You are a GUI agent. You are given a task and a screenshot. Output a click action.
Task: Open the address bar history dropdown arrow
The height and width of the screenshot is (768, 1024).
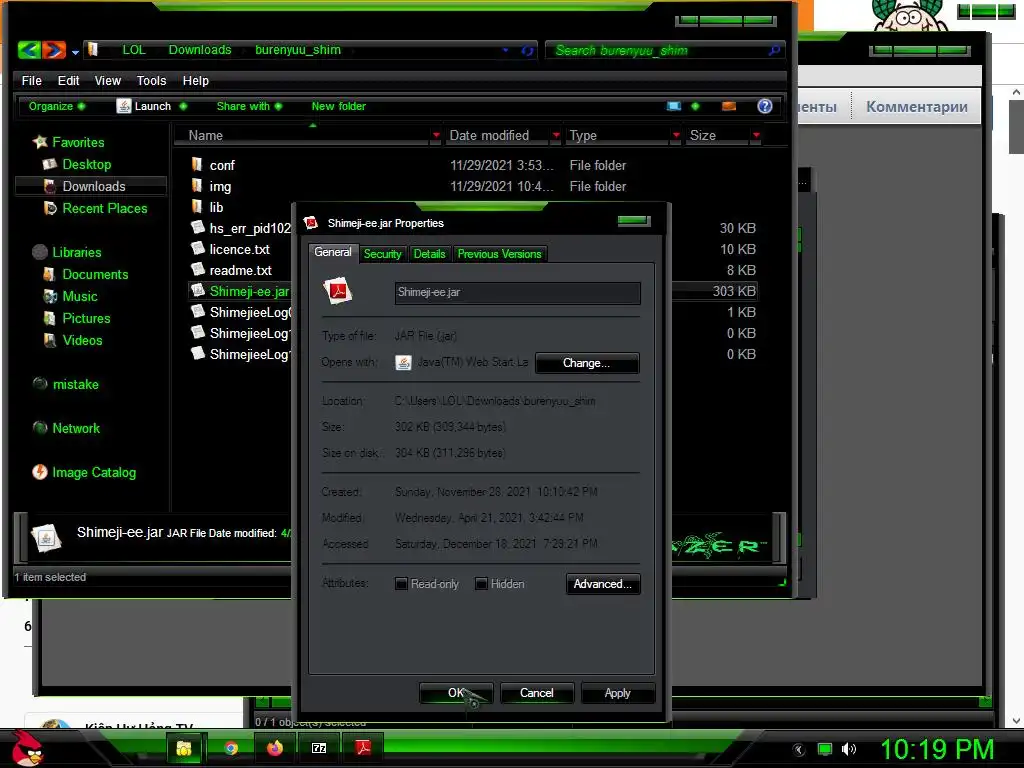(505, 50)
